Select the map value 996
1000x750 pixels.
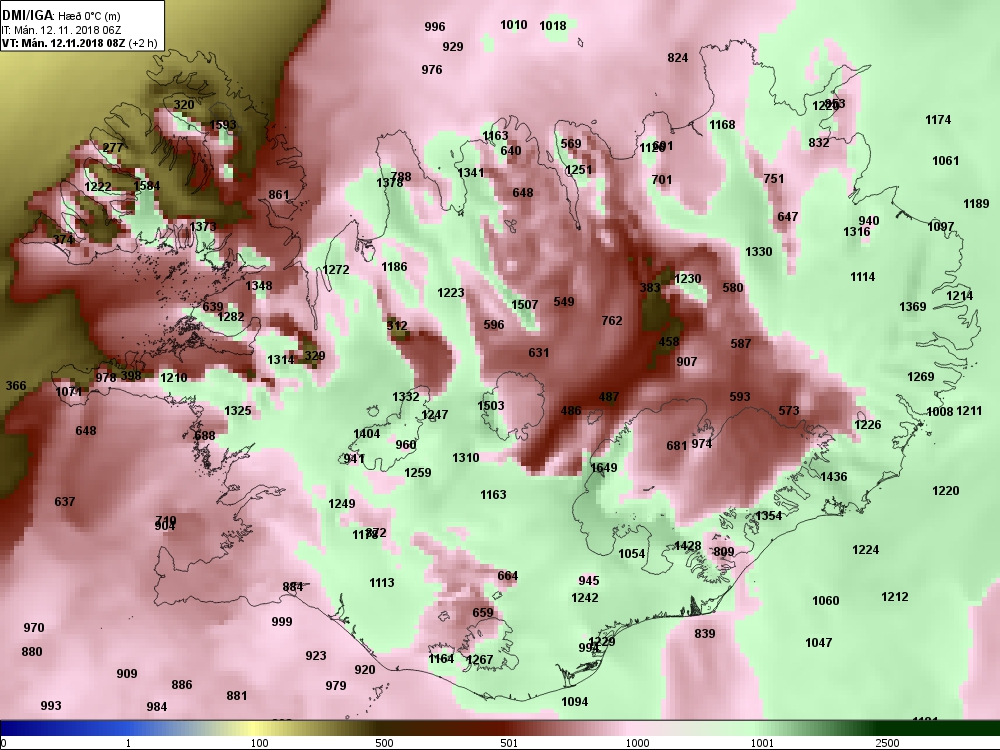[x=434, y=27]
